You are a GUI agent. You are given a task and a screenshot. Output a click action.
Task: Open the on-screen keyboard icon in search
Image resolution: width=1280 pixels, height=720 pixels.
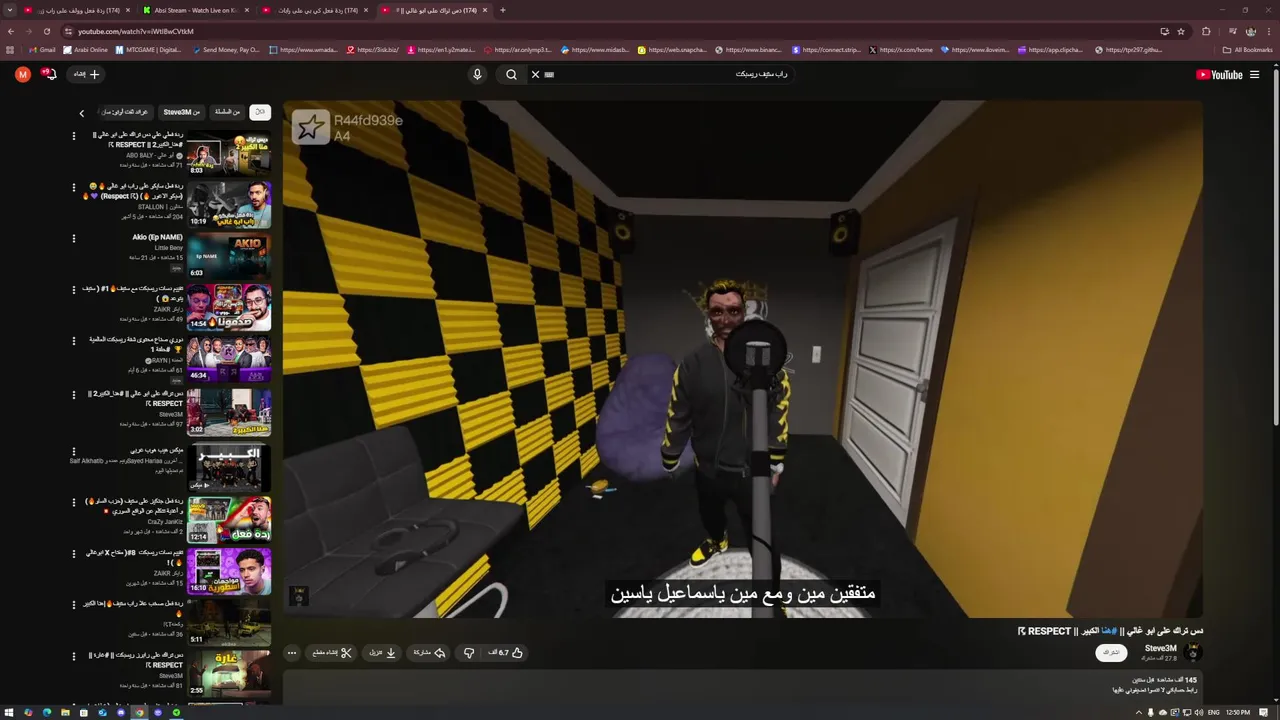click(549, 74)
